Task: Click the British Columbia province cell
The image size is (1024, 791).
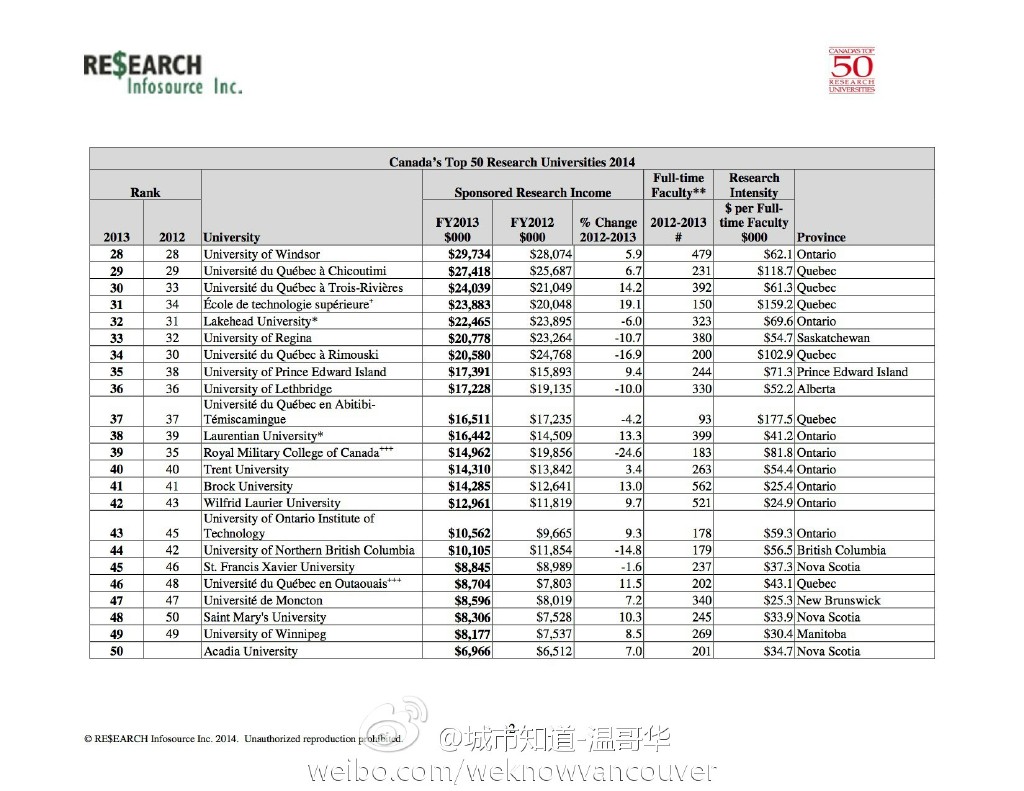Action: (841, 550)
